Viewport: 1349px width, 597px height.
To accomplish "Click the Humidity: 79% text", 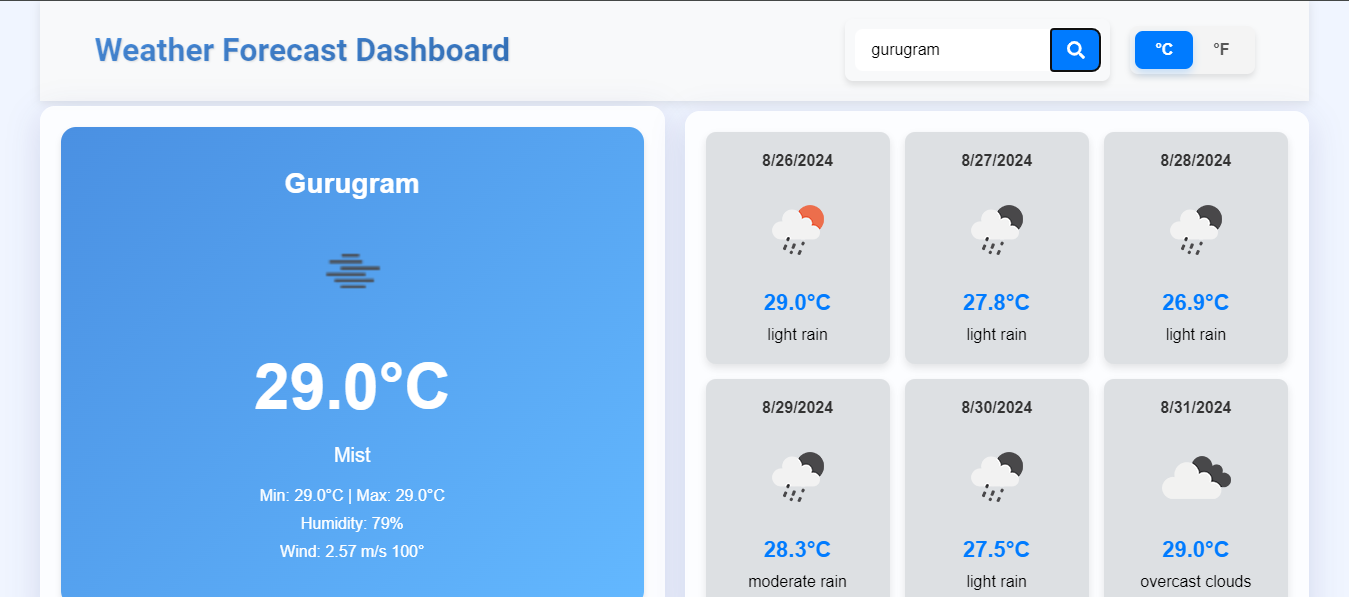I will [352, 523].
